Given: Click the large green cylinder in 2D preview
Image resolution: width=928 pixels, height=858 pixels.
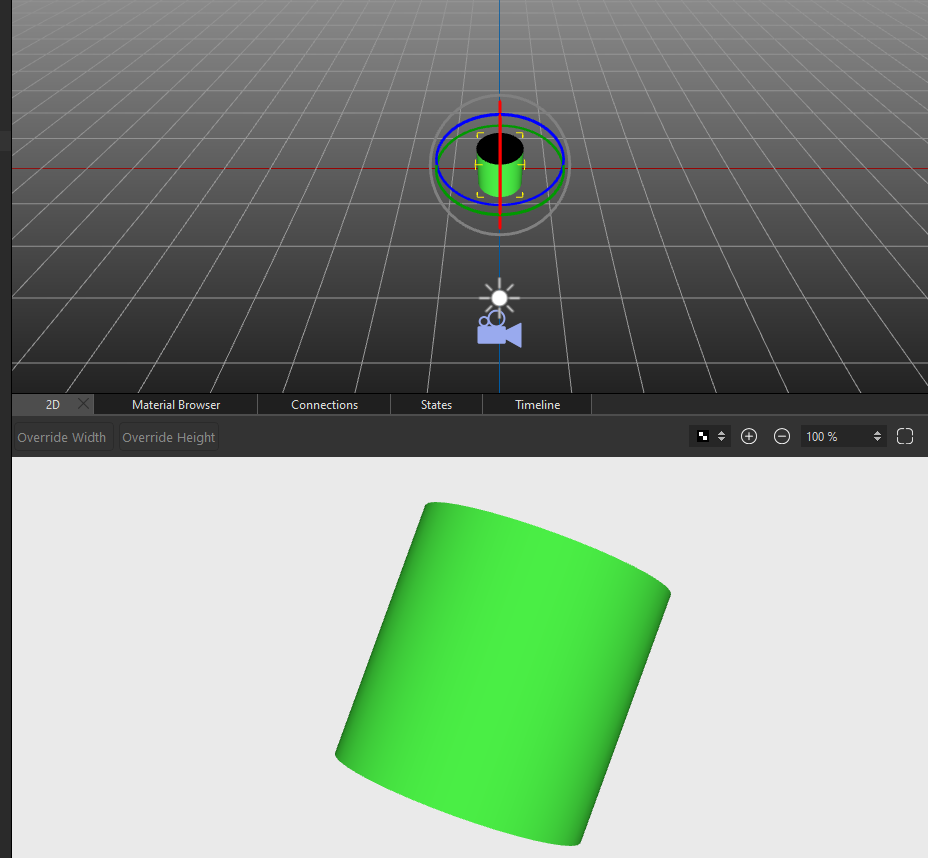Looking at the screenshot, I should pyautogui.click(x=503, y=673).
